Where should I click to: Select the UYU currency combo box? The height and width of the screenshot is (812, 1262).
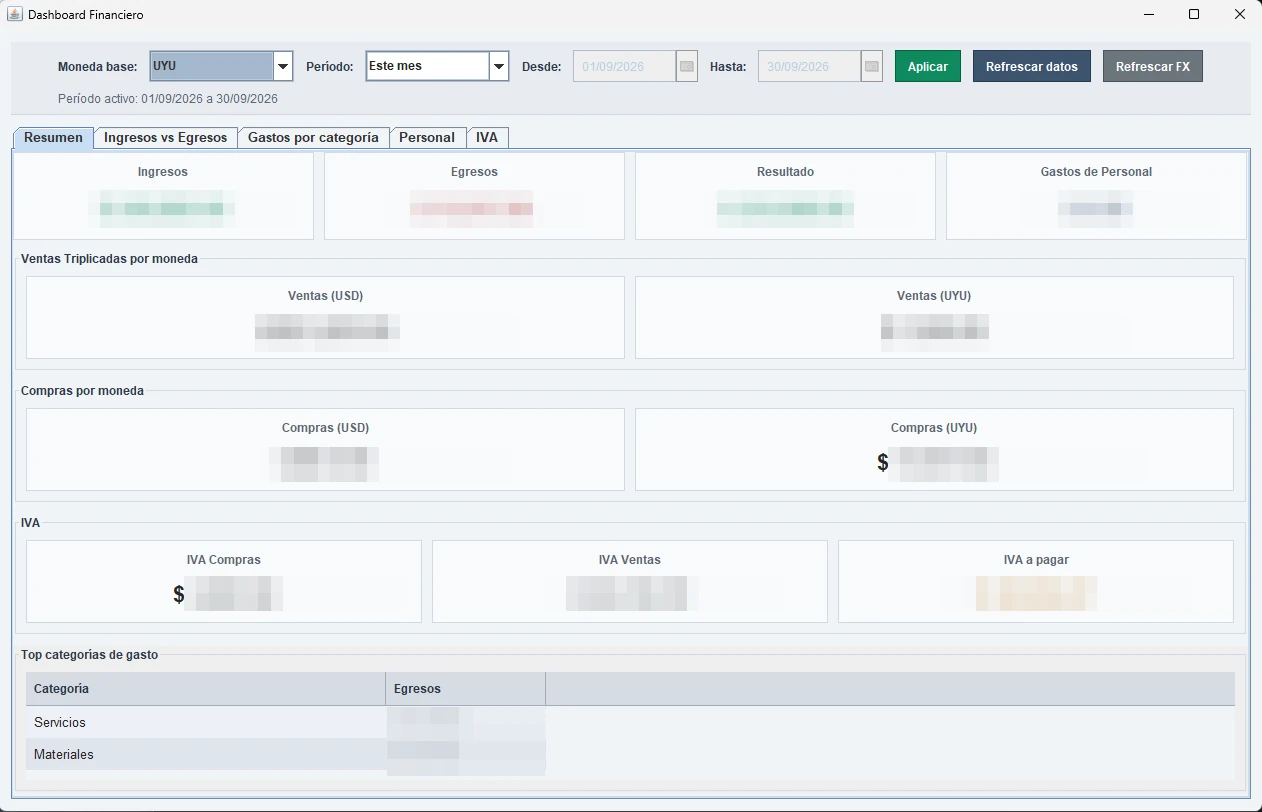[x=221, y=66]
